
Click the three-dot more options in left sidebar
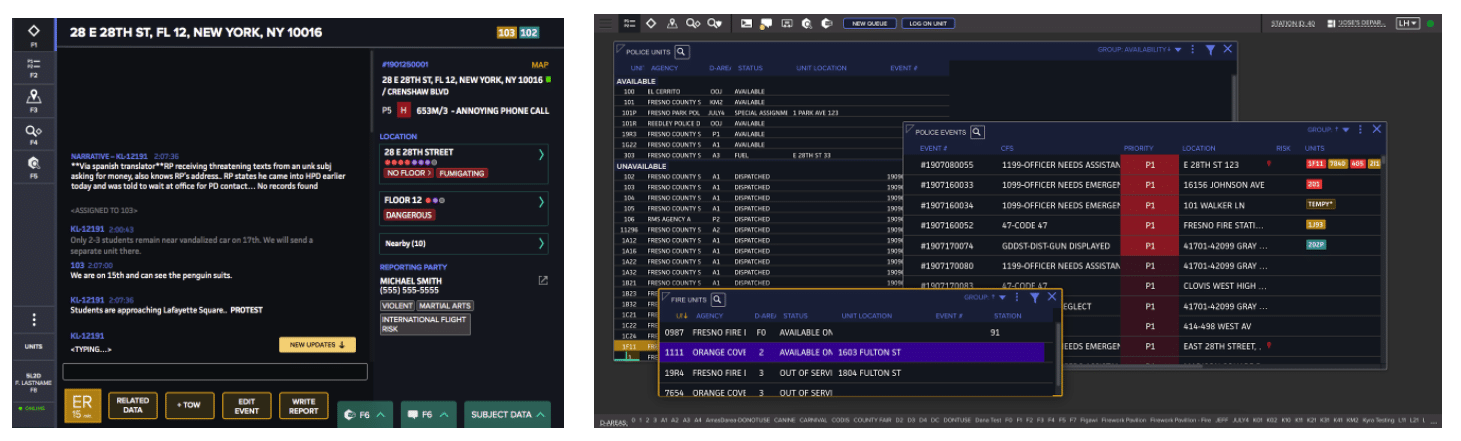coord(34,320)
